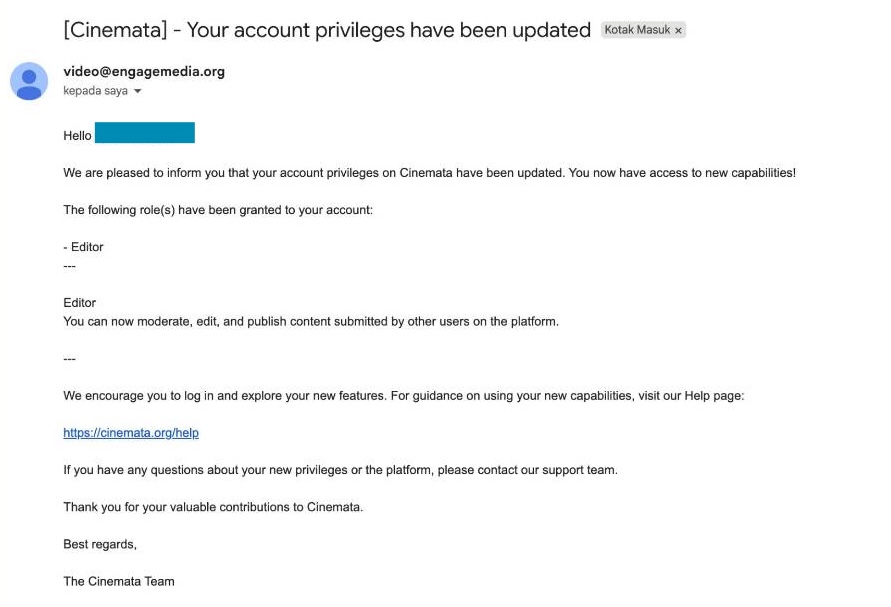This screenshot has width=891, height=607.
Task: Click the email subject about account privileges
Action: pyautogui.click(x=327, y=30)
